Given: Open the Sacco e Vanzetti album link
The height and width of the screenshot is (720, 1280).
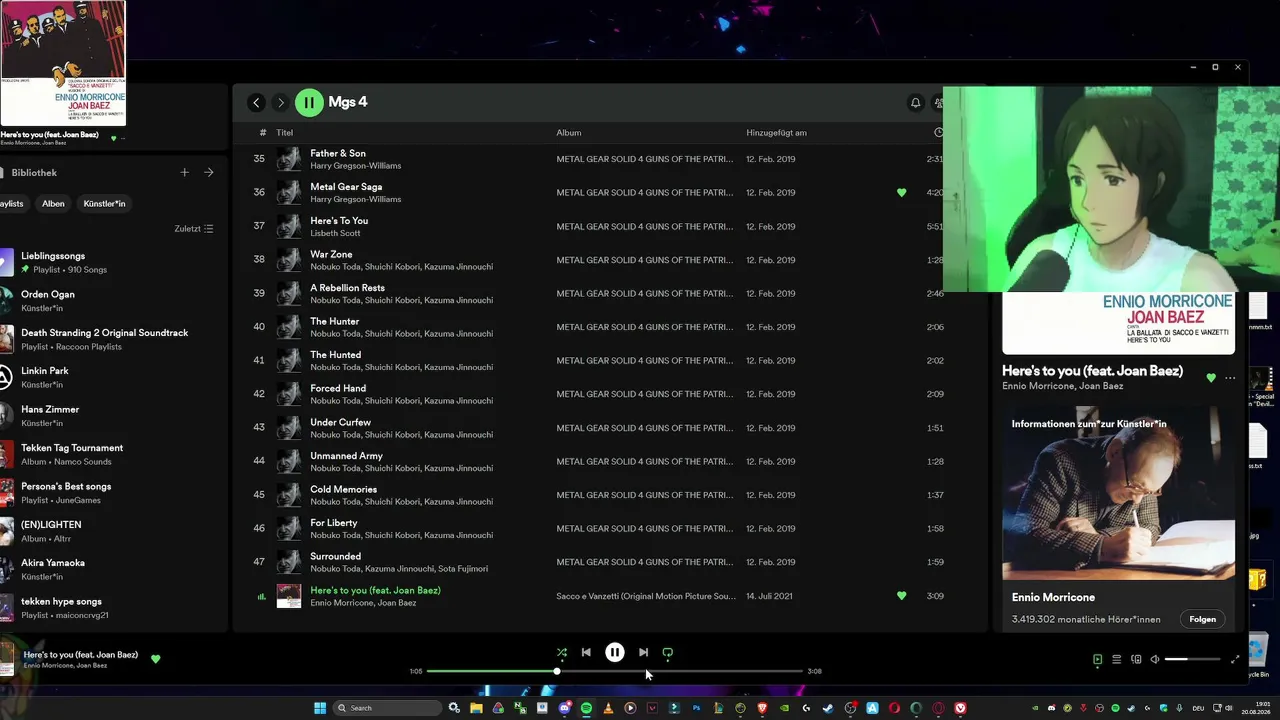Looking at the screenshot, I should click(646, 596).
